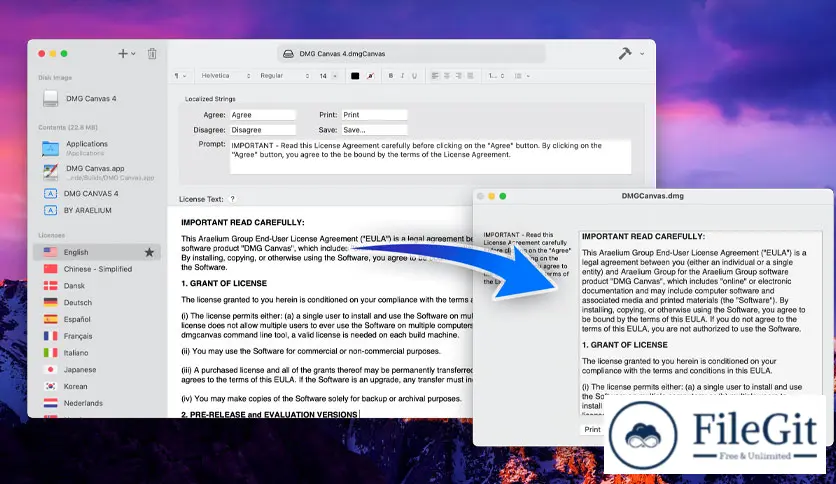Click the Disagree localized string field
The height and width of the screenshot is (484, 836).
pyautogui.click(x=262, y=130)
